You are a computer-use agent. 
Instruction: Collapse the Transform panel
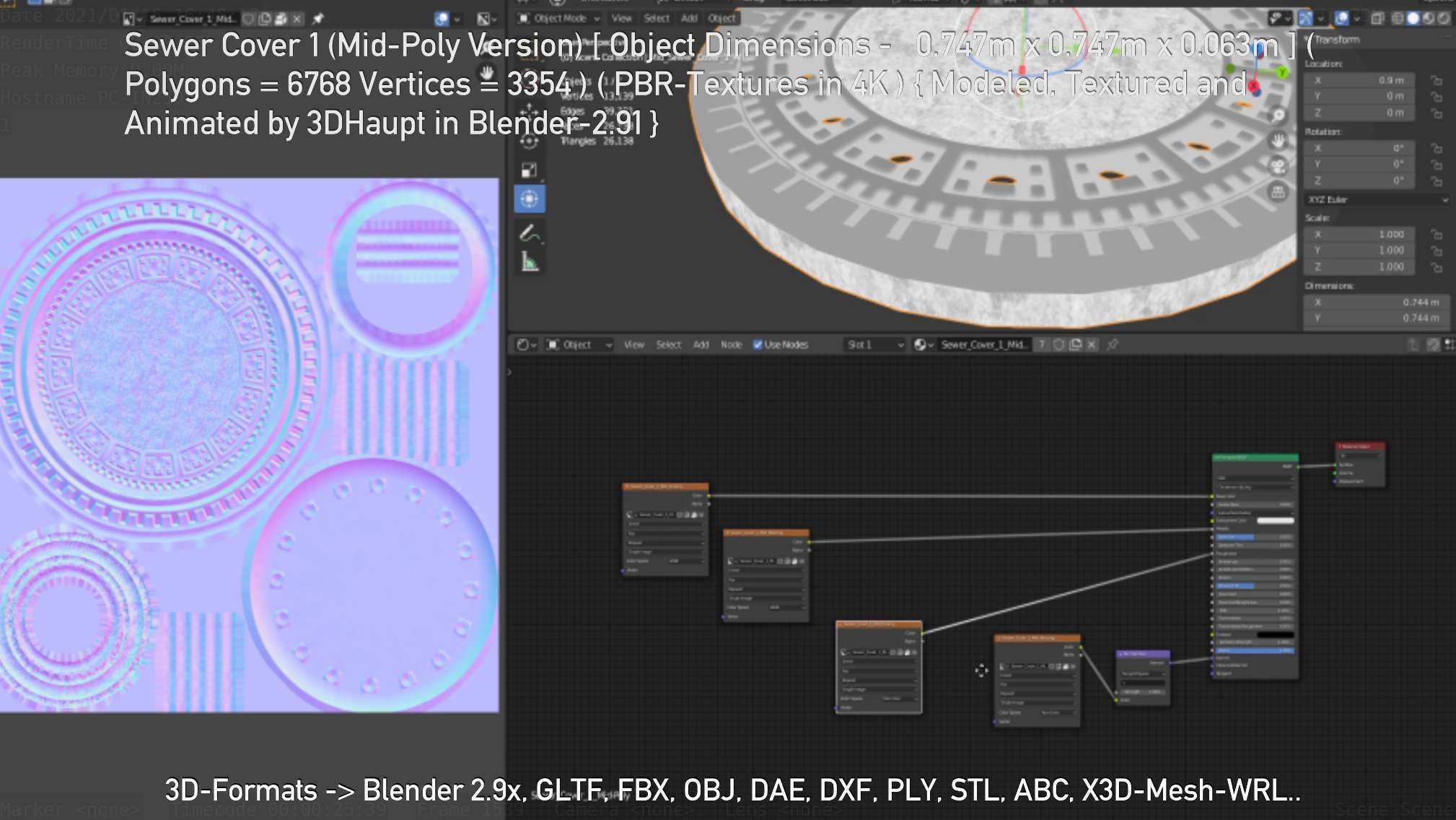(1337, 40)
